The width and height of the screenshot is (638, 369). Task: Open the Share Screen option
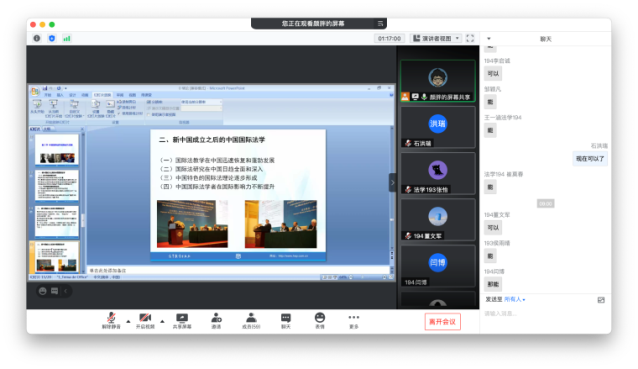tap(182, 321)
